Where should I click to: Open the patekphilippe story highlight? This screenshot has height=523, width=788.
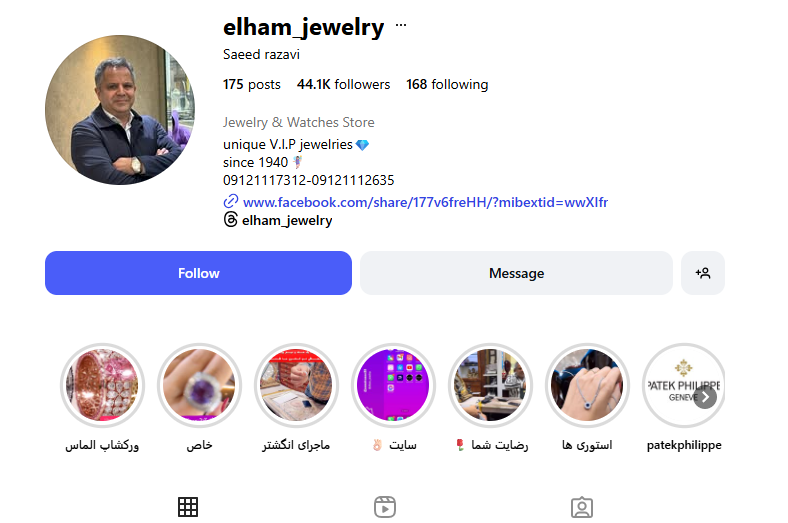(683, 385)
